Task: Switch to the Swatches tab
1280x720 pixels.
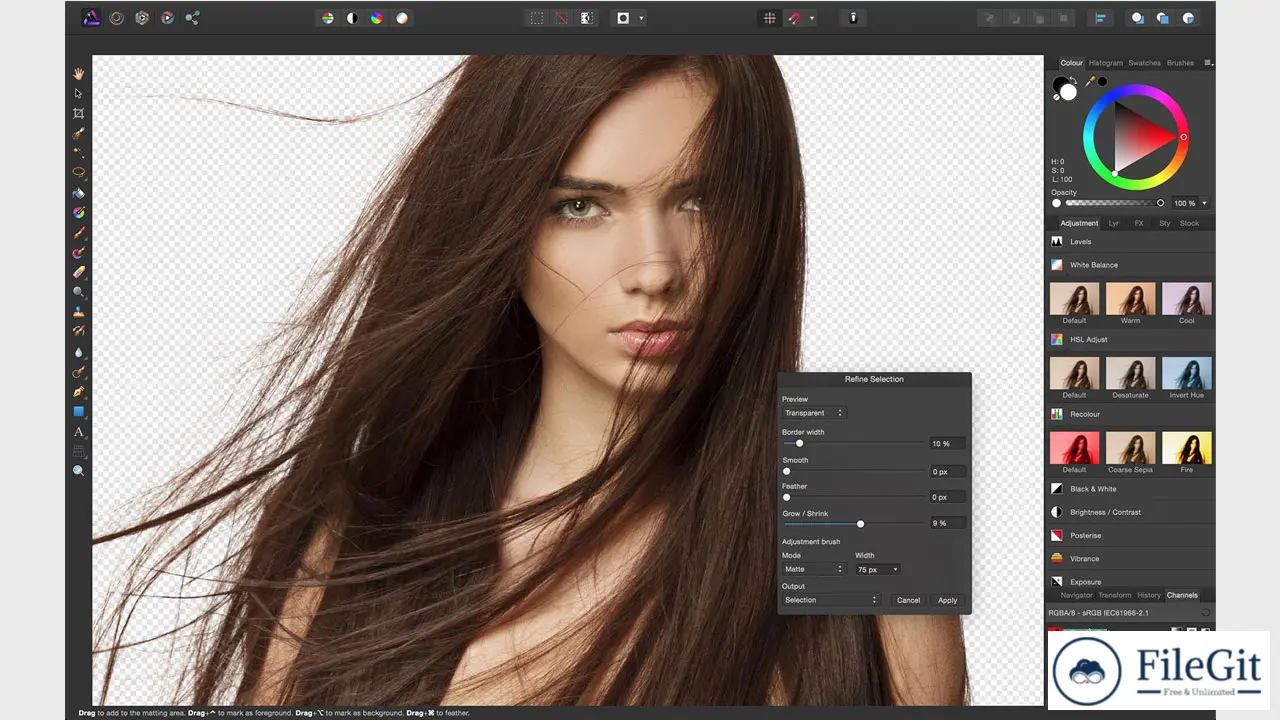Action: coord(1144,63)
